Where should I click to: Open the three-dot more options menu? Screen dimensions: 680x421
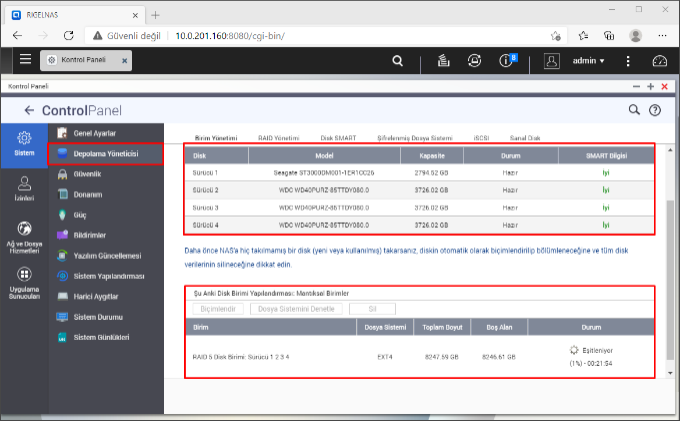coord(628,61)
